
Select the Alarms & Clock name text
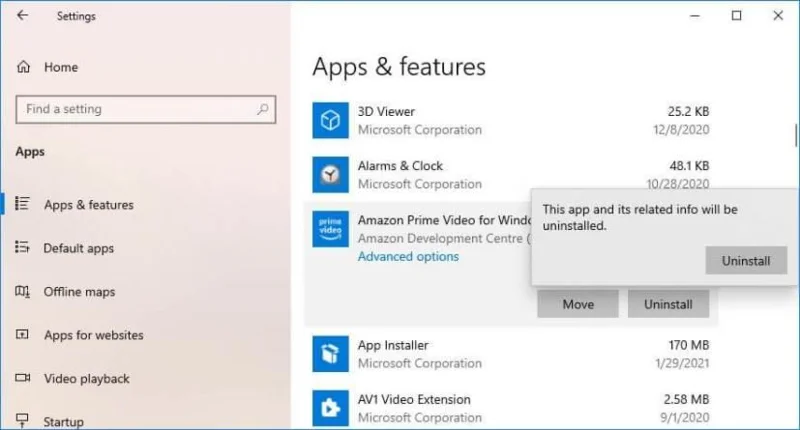(400, 166)
